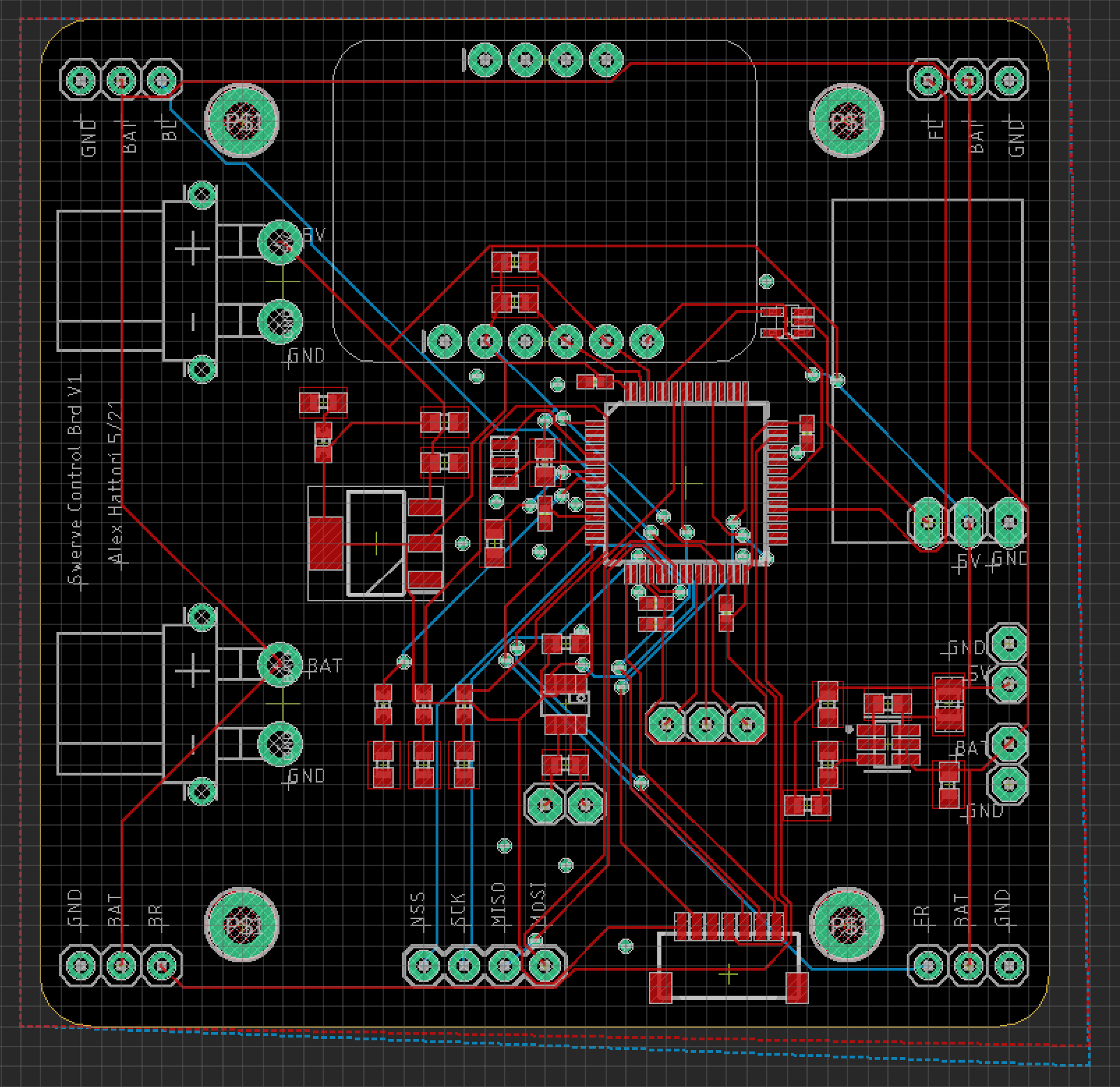Click the GND label under the lower-left power connector
This screenshot has width=1120, height=1087.
[307, 776]
